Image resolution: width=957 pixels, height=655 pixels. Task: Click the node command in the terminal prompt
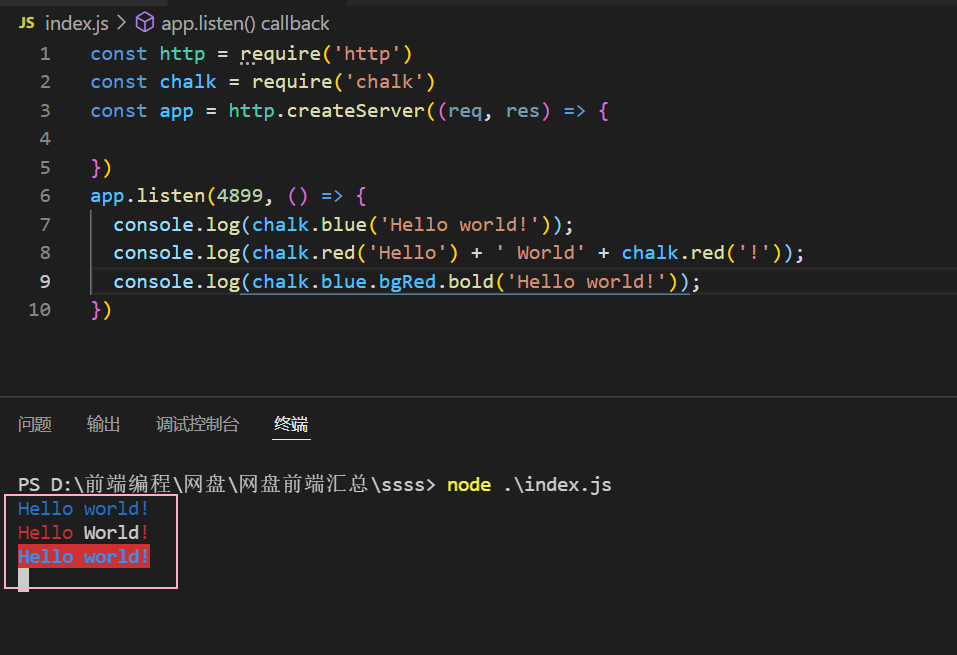(468, 484)
